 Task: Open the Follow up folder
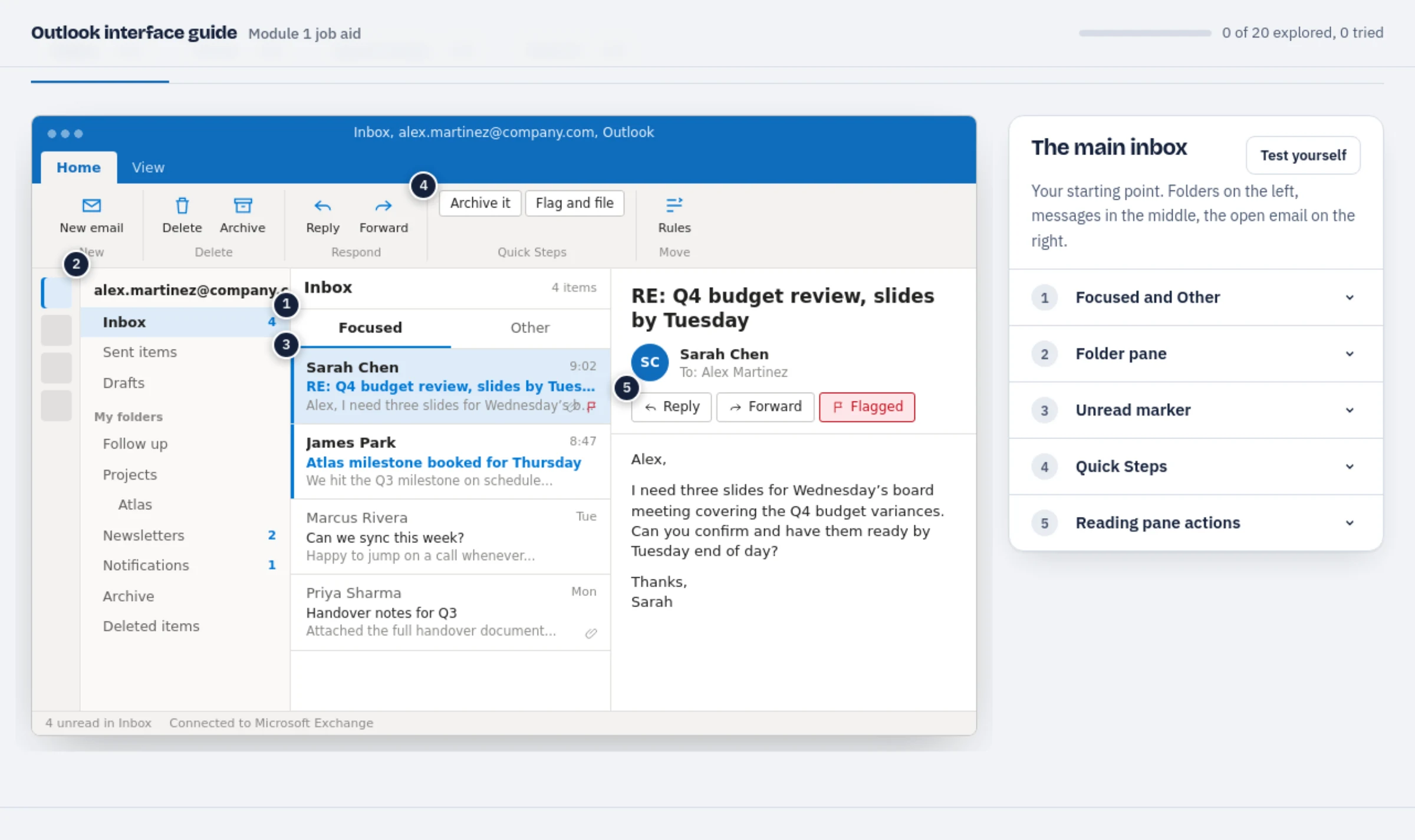point(185,443)
